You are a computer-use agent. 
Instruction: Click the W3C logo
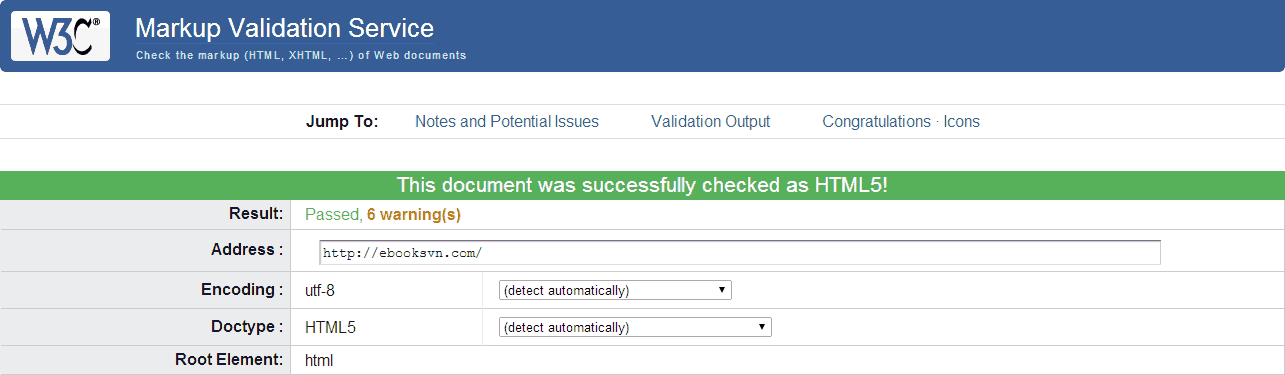[x=60, y=36]
